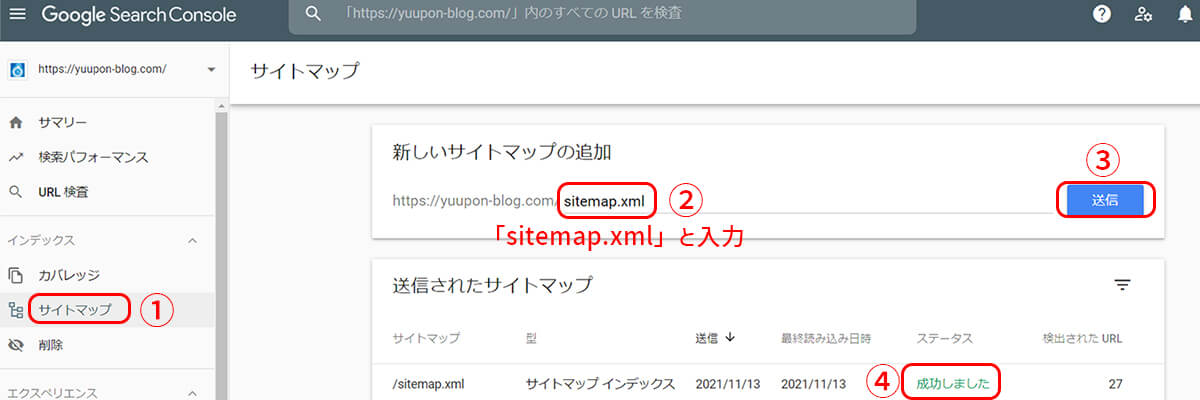Sort by the 送信 column header
Image resolution: width=1200 pixels, height=400 pixels.
click(x=706, y=338)
